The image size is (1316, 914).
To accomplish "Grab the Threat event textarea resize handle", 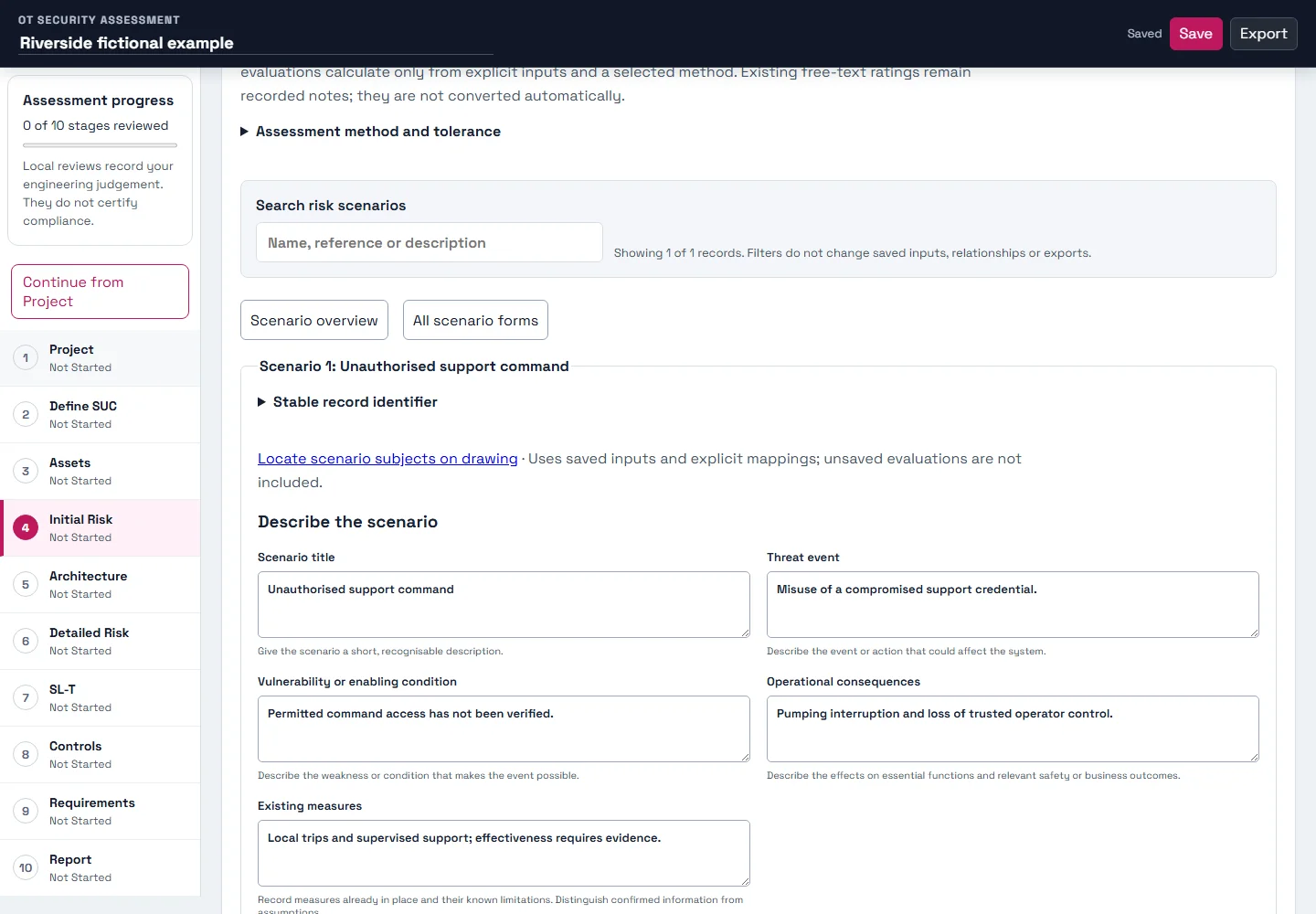I will [x=1254, y=632].
